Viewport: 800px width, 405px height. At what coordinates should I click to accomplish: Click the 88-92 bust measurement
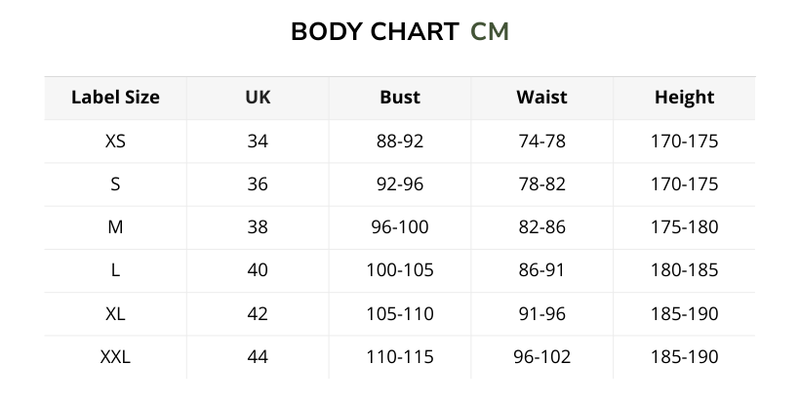(400, 141)
